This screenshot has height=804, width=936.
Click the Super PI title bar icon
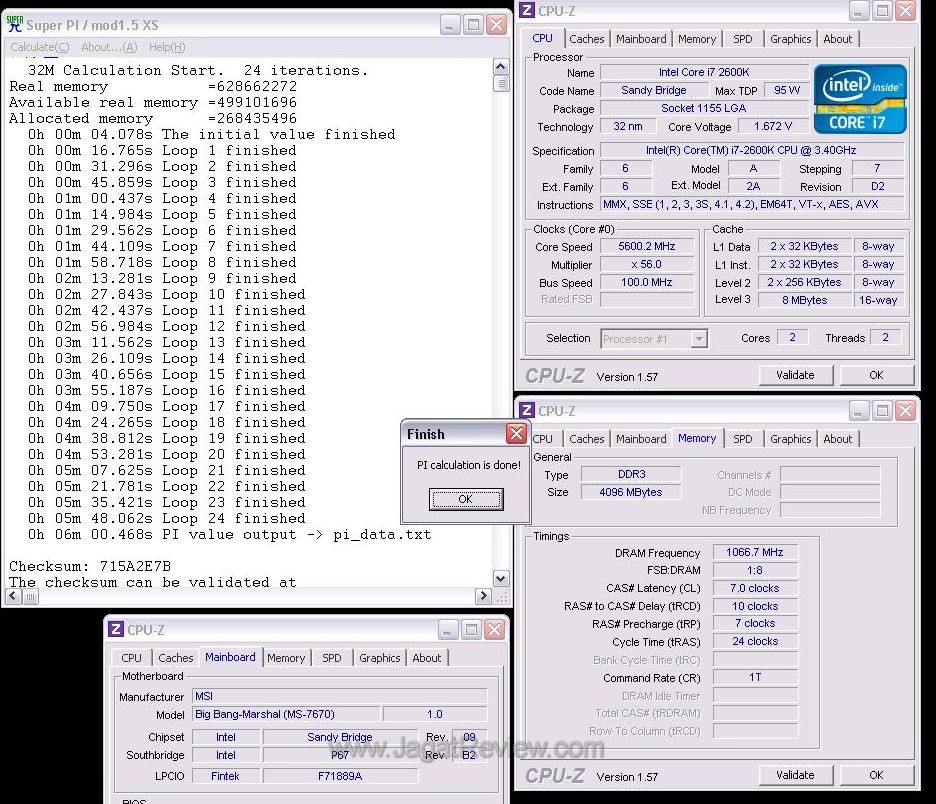[14, 24]
